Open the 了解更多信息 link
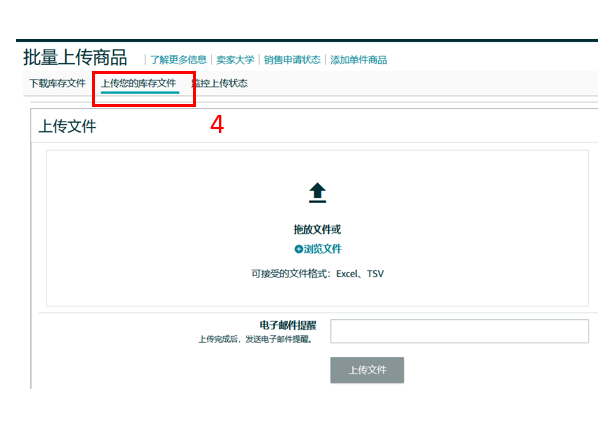This screenshot has width=616, height=422. click(x=180, y=60)
